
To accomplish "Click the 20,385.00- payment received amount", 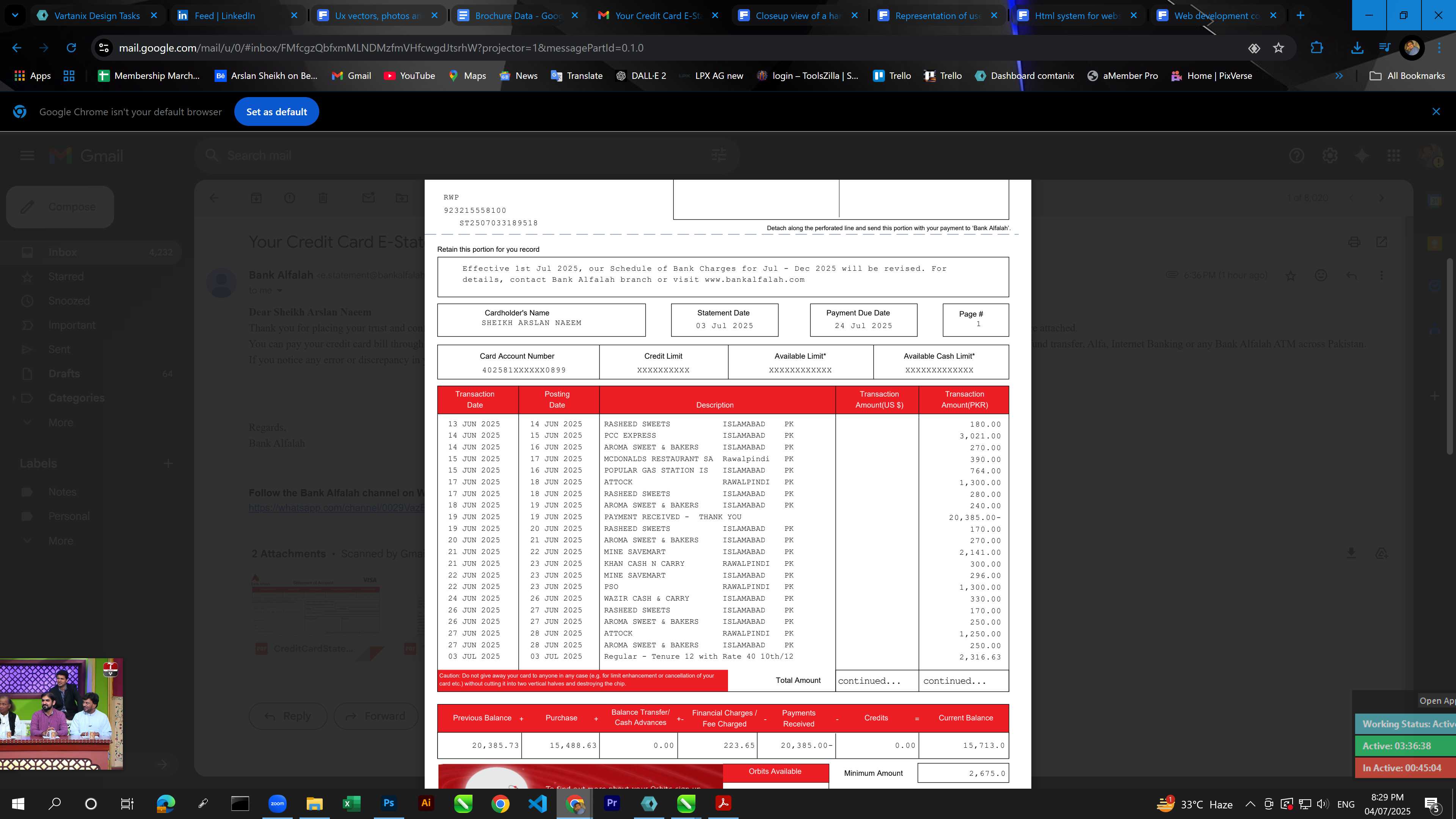I will click(974, 517).
